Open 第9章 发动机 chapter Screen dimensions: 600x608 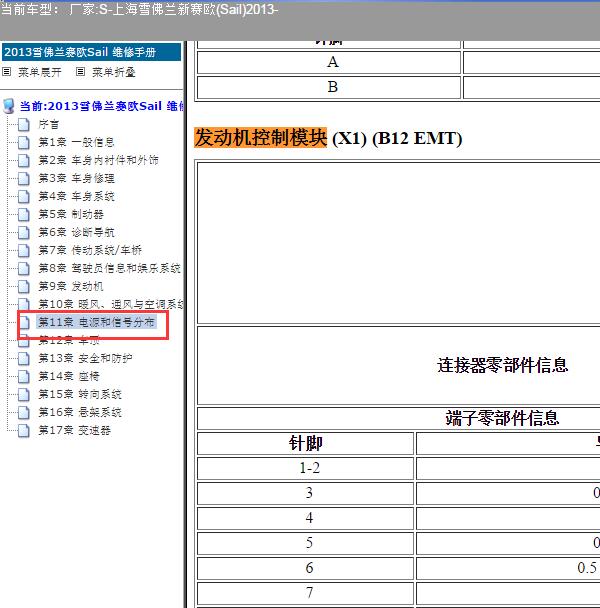71,287
